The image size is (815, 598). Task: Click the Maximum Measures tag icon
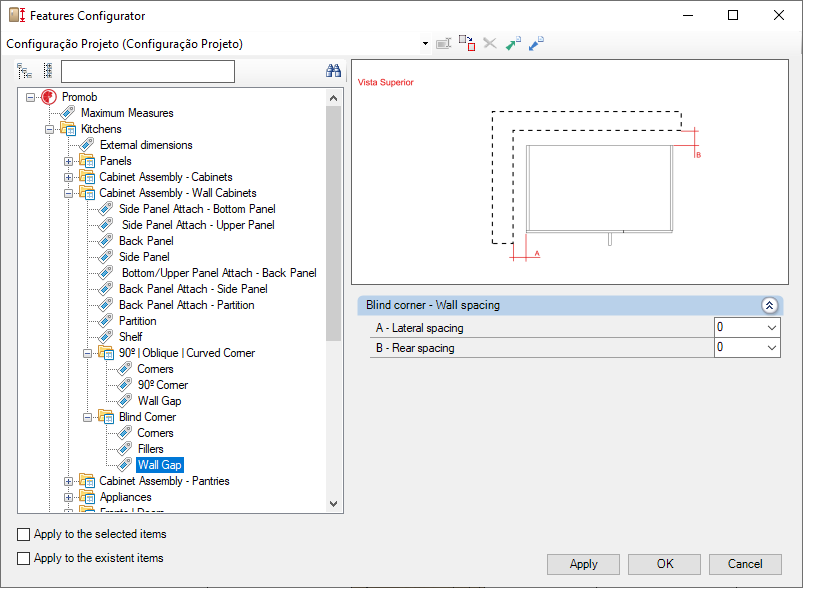pos(68,113)
